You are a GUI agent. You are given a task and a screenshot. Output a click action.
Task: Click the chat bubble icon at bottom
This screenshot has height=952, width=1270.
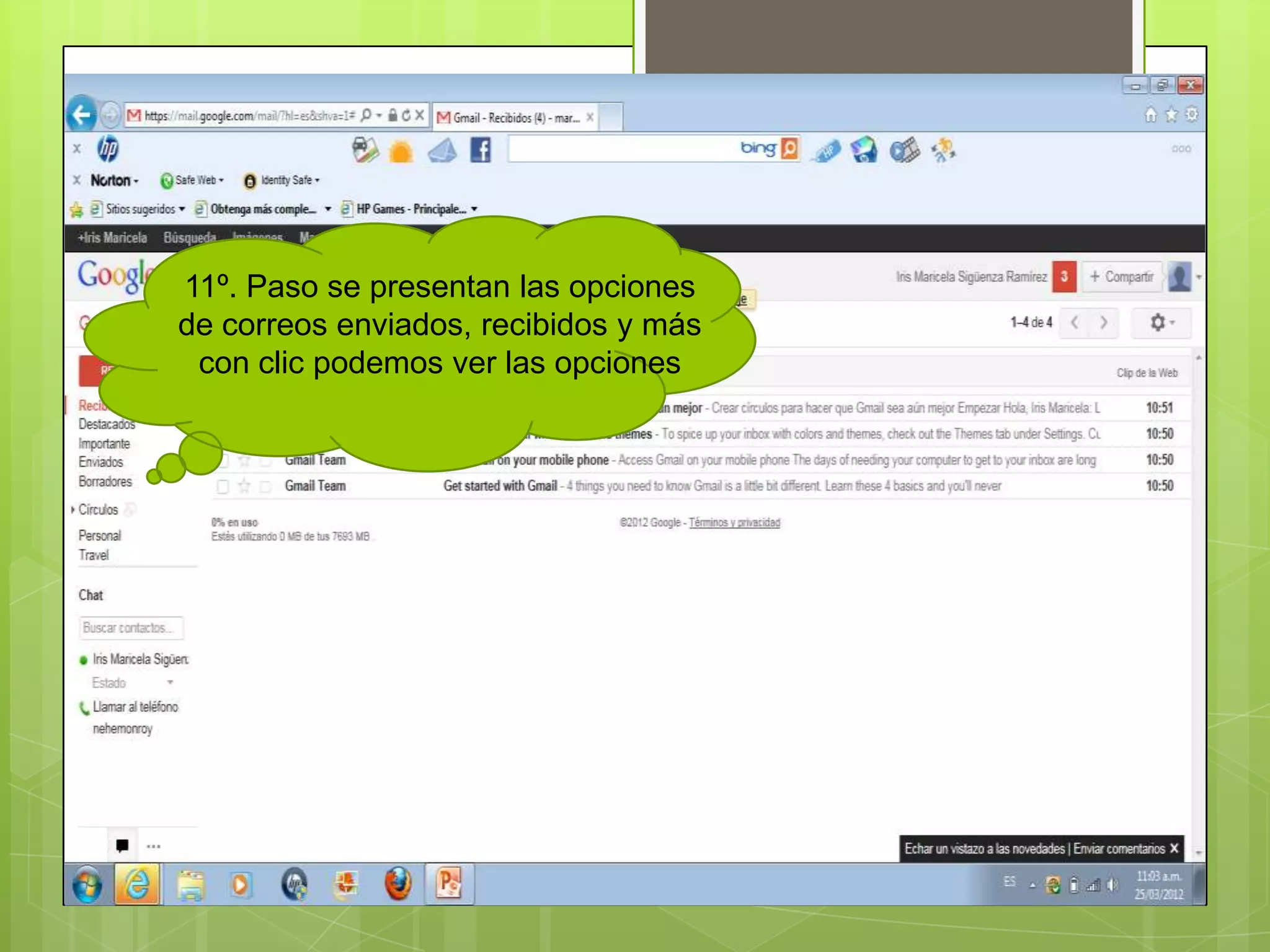(x=122, y=845)
